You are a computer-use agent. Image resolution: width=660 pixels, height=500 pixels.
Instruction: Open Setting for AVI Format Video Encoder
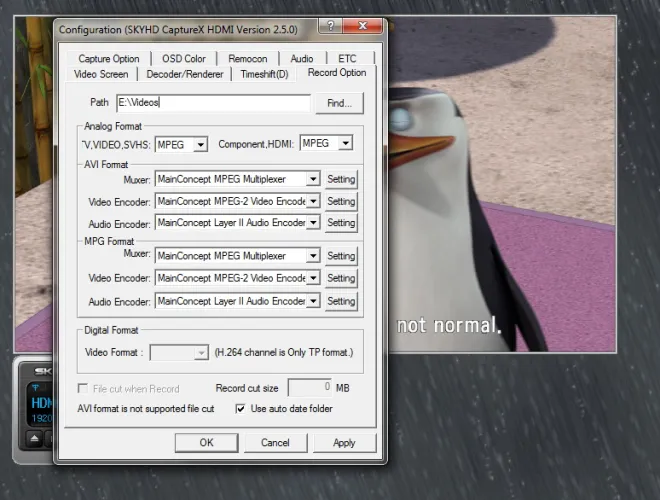click(341, 201)
